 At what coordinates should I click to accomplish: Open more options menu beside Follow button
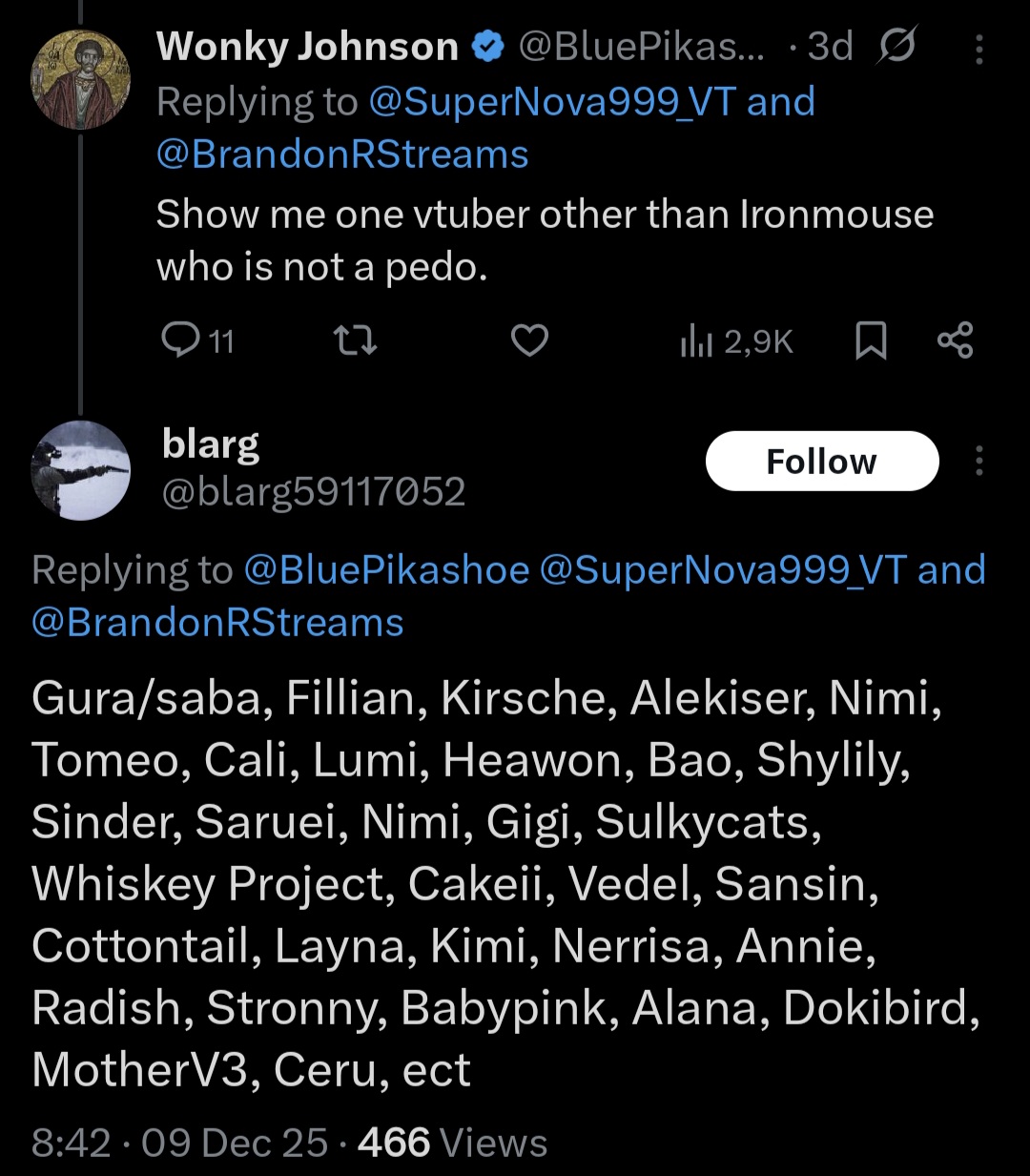click(978, 462)
